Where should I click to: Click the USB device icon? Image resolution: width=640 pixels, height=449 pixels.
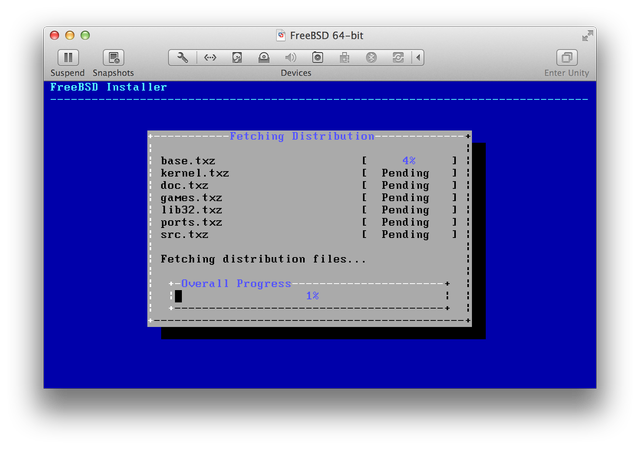click(x=344, y=58)
